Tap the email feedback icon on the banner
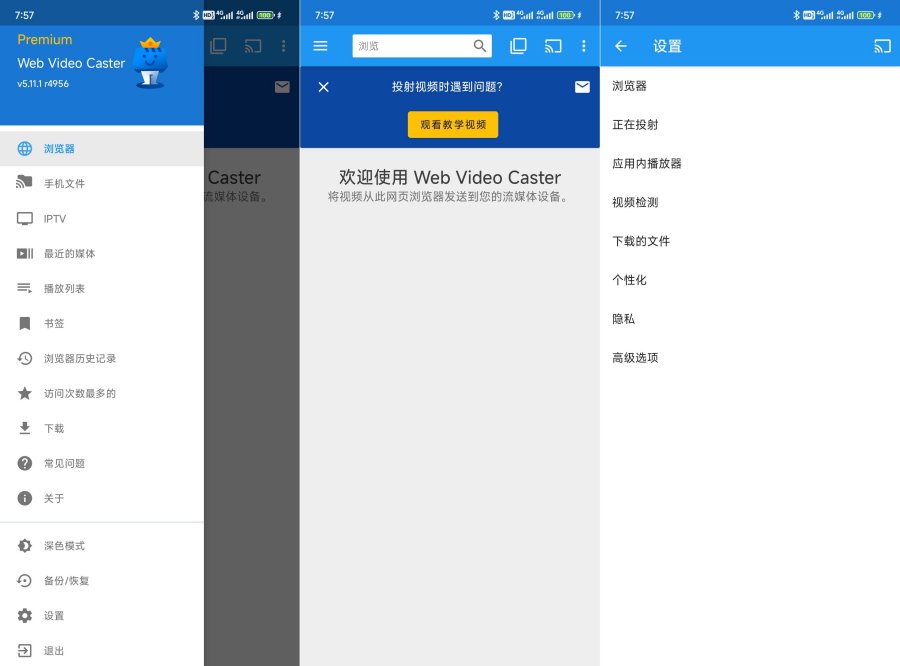The width and height of the screenshot is (900, 666). [x=582, y=87]
